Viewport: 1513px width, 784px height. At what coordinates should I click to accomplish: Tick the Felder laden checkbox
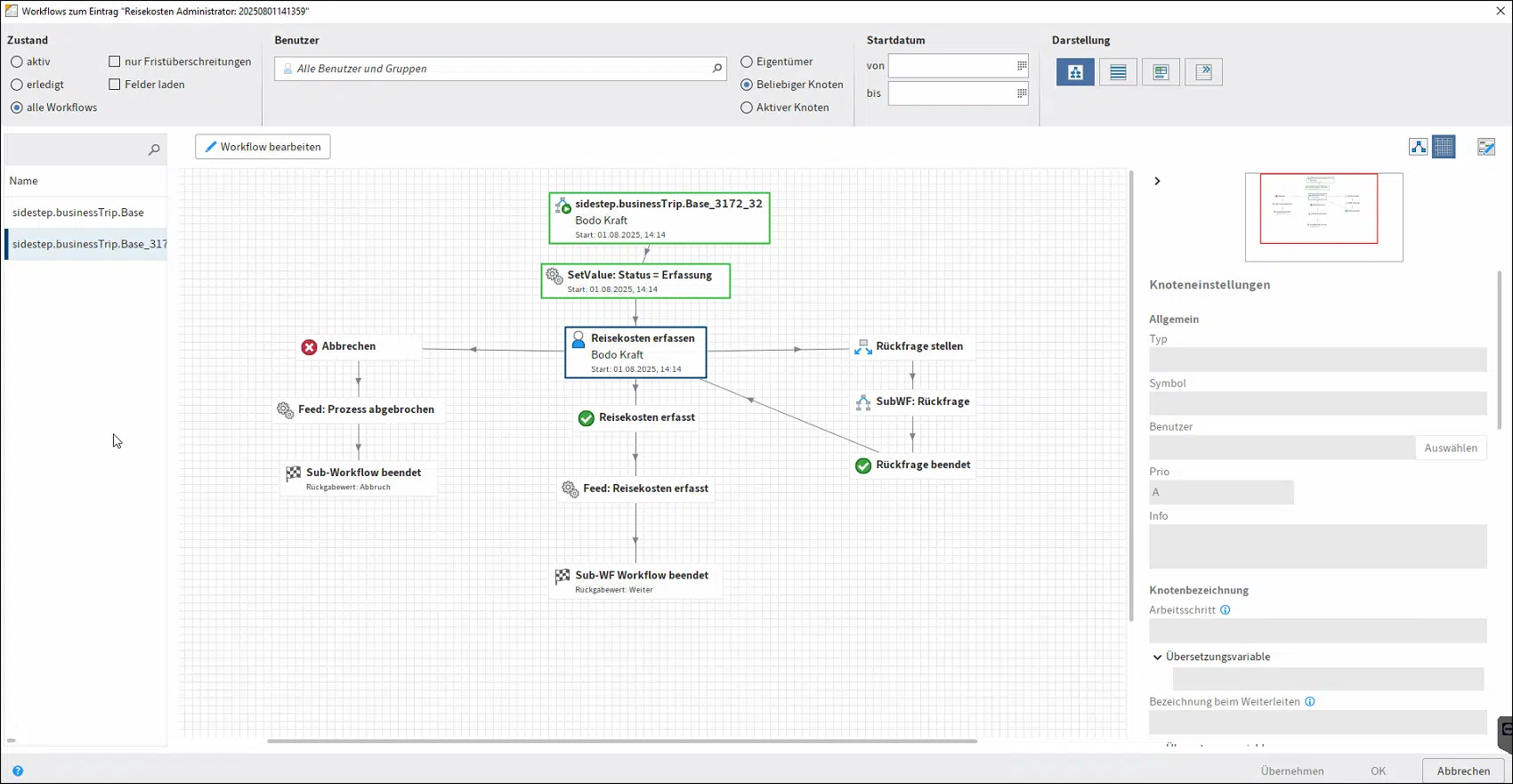tap(115, 85)
